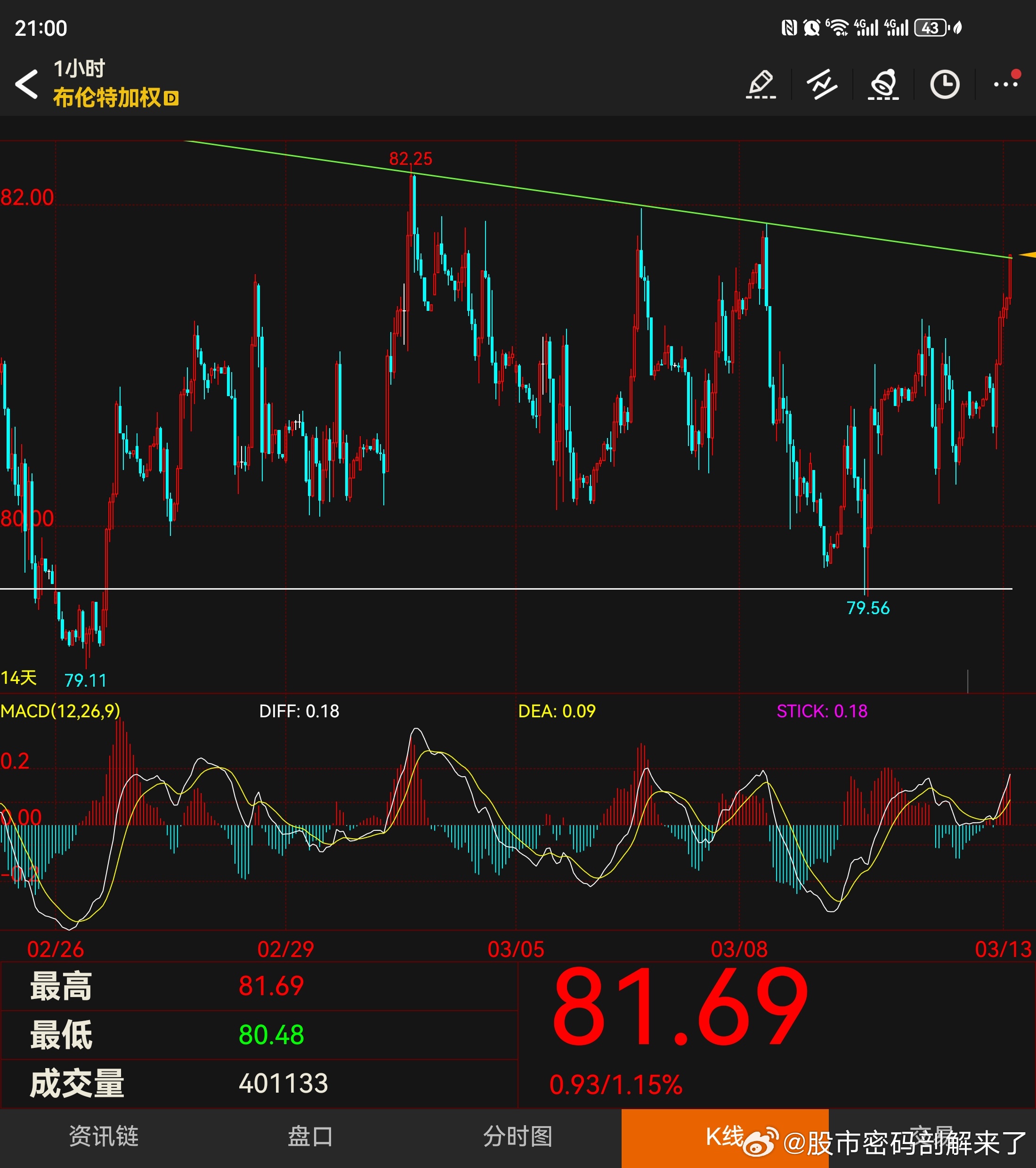Tap the yellow D badge next to 布伦特加权
Screen dimensions: 1036x1168
pyautogui.click(x=171, y=98)
